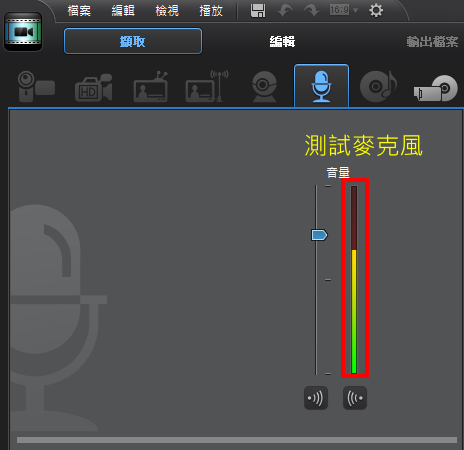Expand the 16:9 aspect ratio dropdown
The width and height of the screenshot is (464, 450).
tap(344, 10)
